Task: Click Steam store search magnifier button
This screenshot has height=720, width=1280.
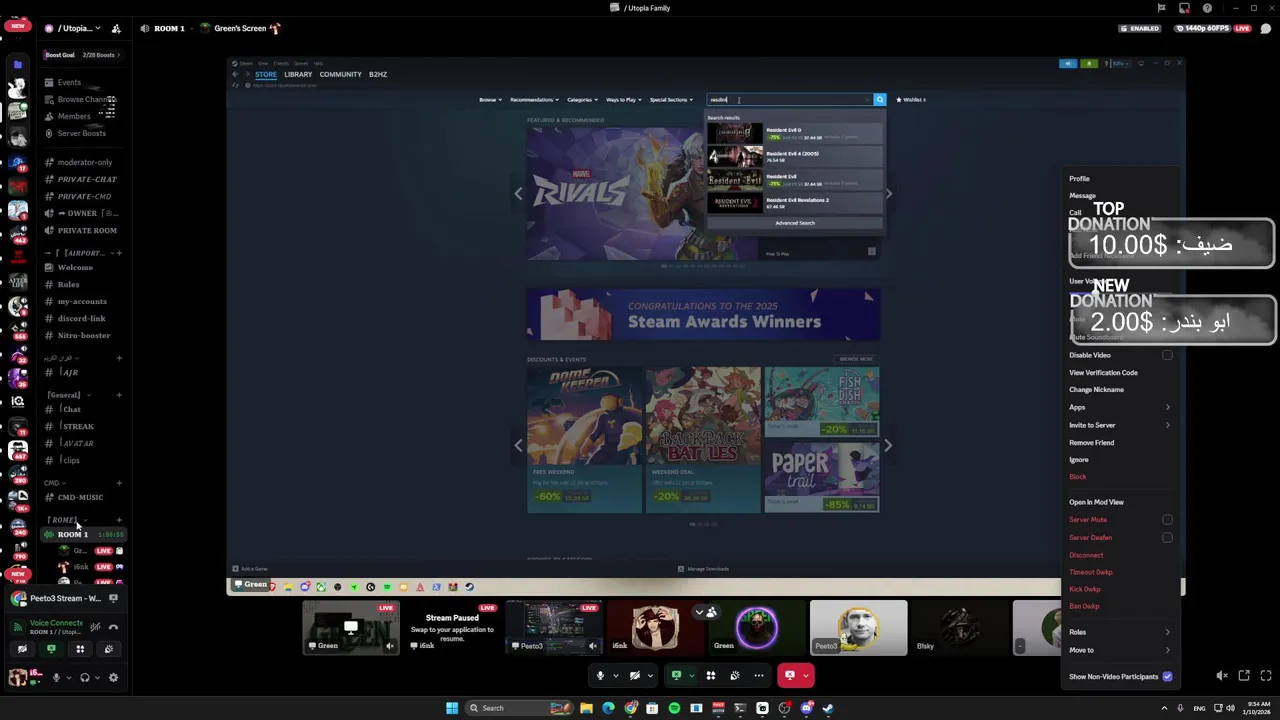Action: [x=880, y=100]
